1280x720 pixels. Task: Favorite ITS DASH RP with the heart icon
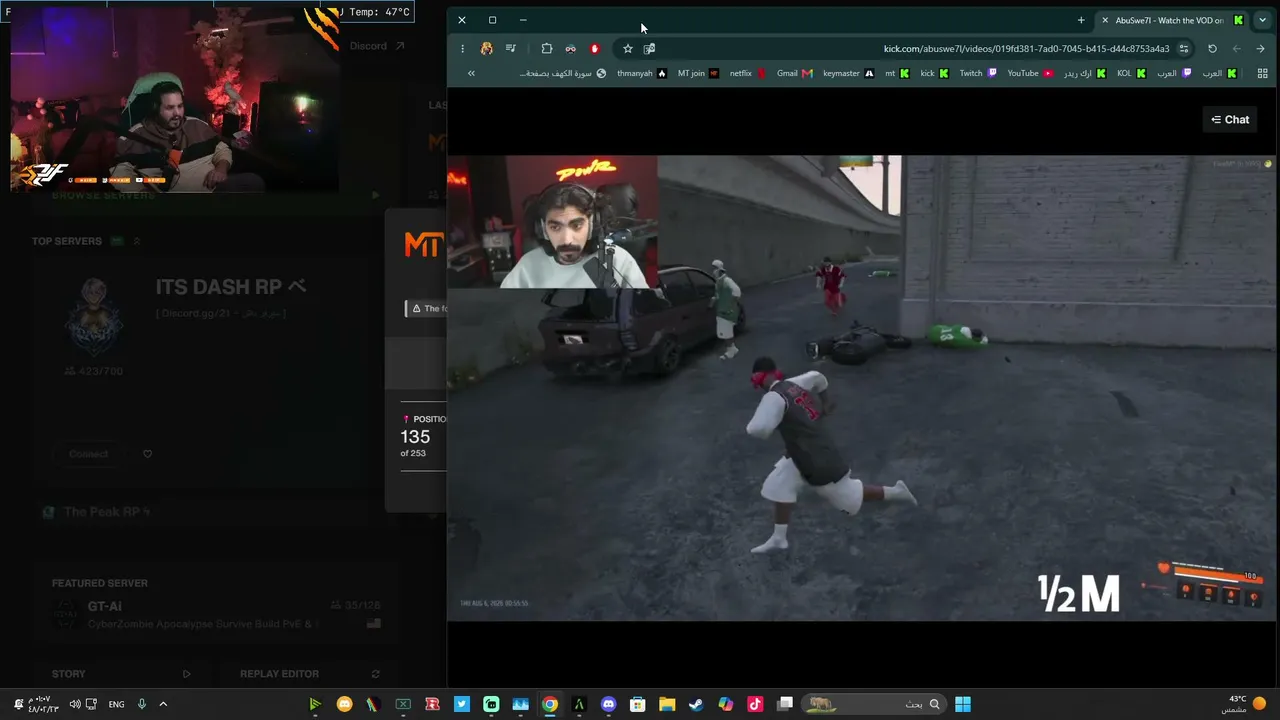[148, 454]
